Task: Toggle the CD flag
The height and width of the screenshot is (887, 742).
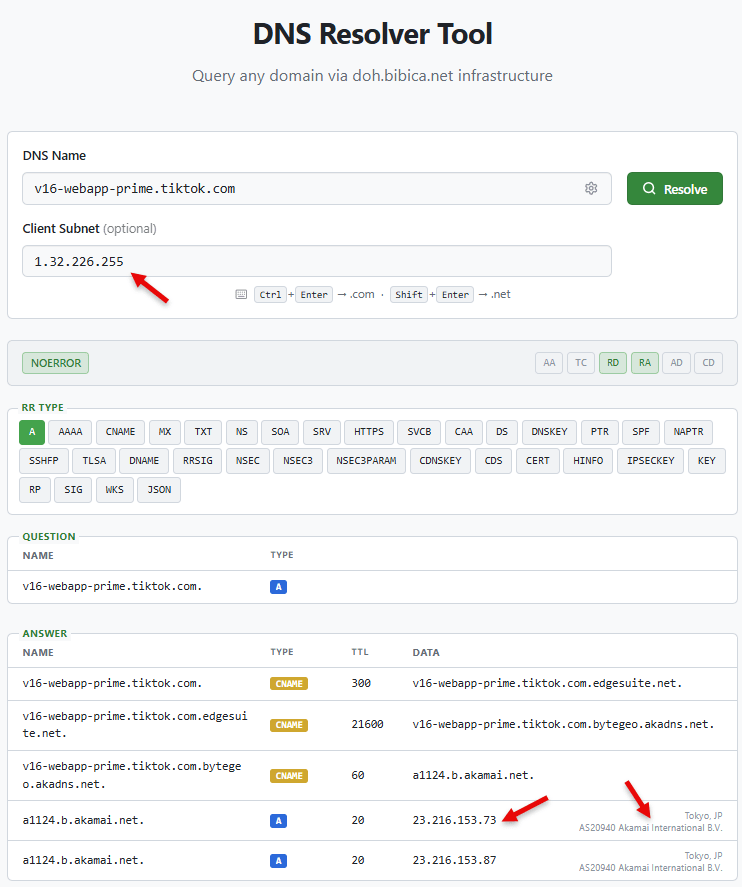Action: [x=709, y=363]
